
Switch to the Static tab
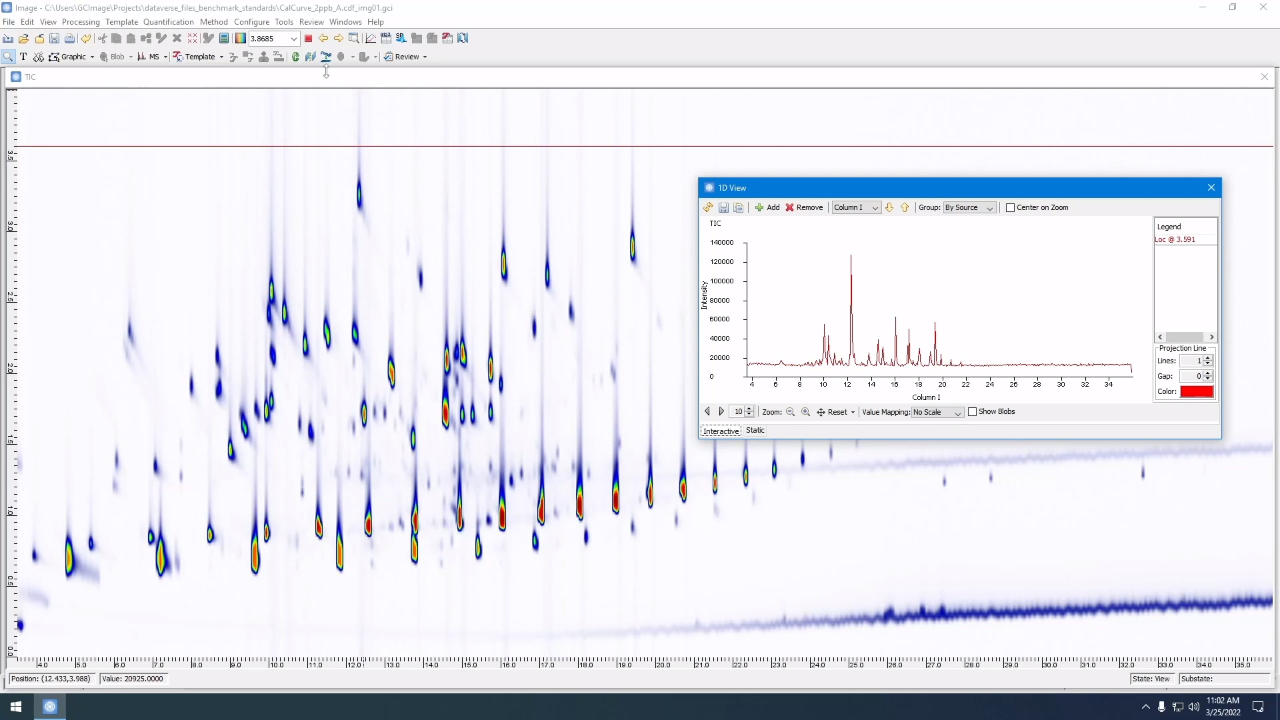[755, 431]
